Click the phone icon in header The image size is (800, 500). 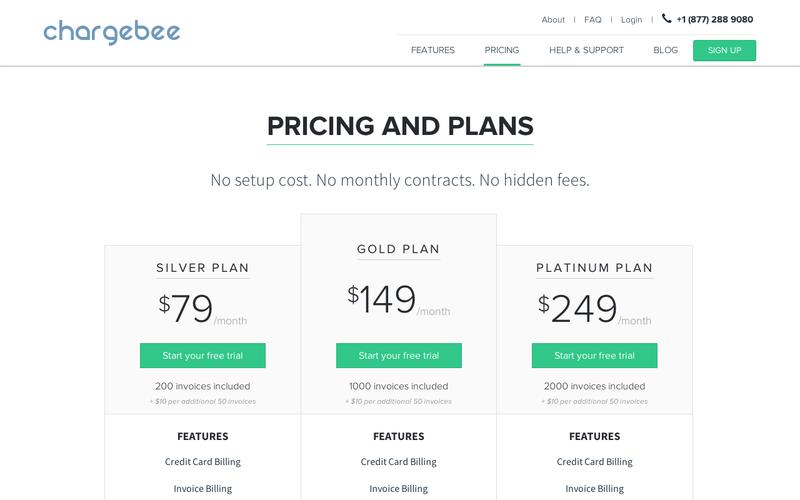click(667, 18)
